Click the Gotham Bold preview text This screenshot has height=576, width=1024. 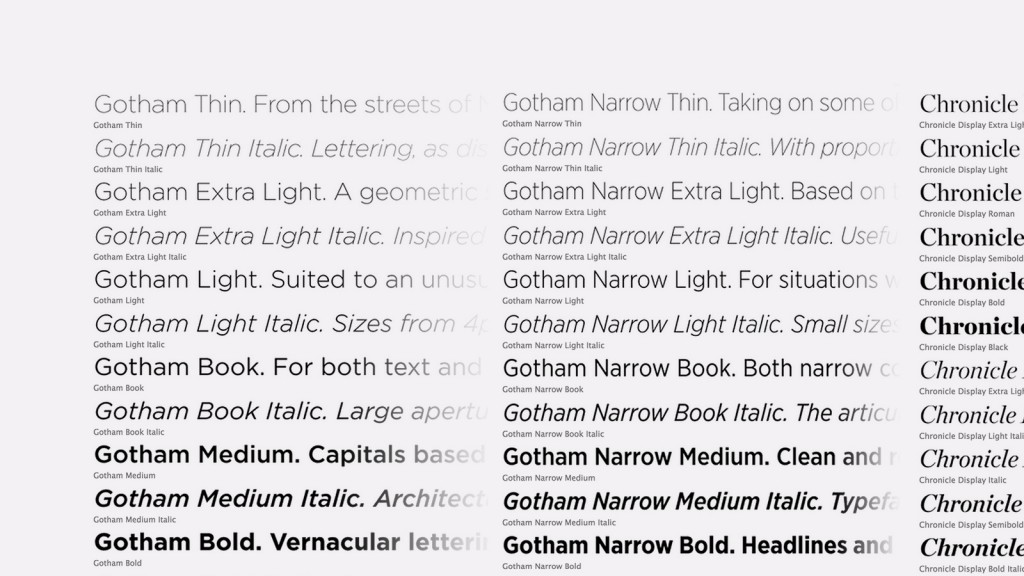point(291,543)
